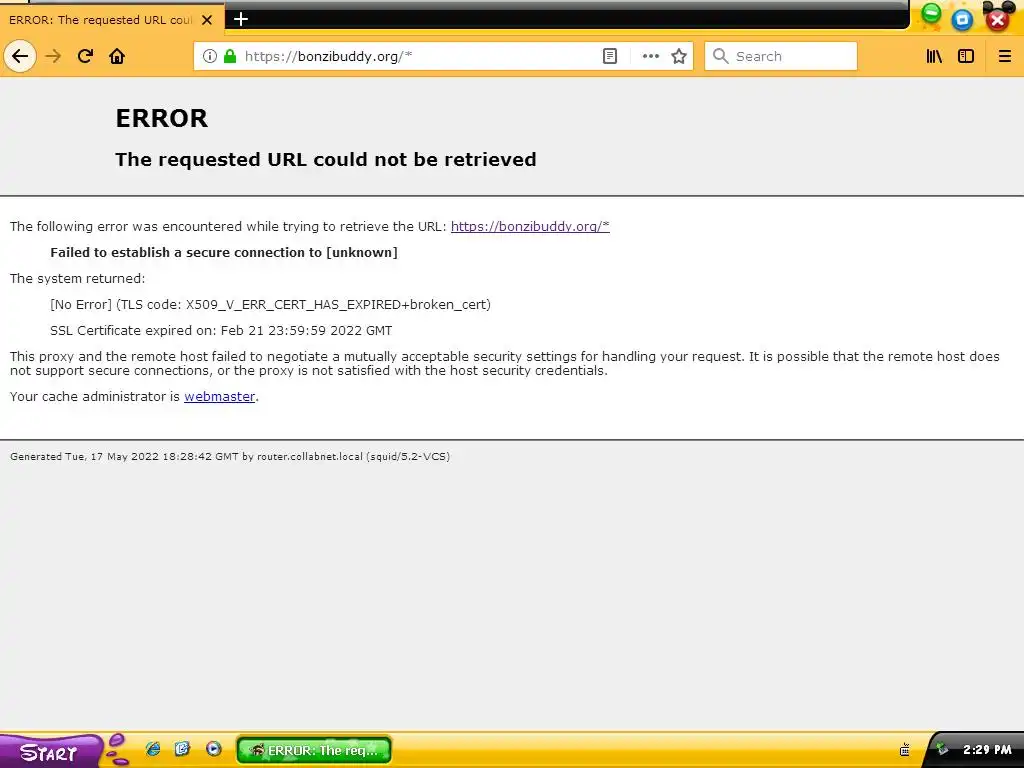
Task: Click the green padlock security icon
Action: tap(230, 56)
